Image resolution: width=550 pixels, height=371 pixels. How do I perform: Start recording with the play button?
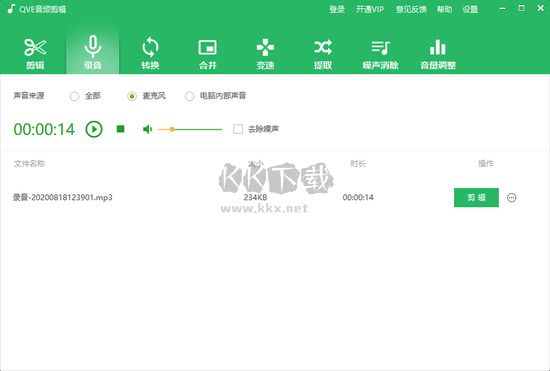(x=94, y=129)
